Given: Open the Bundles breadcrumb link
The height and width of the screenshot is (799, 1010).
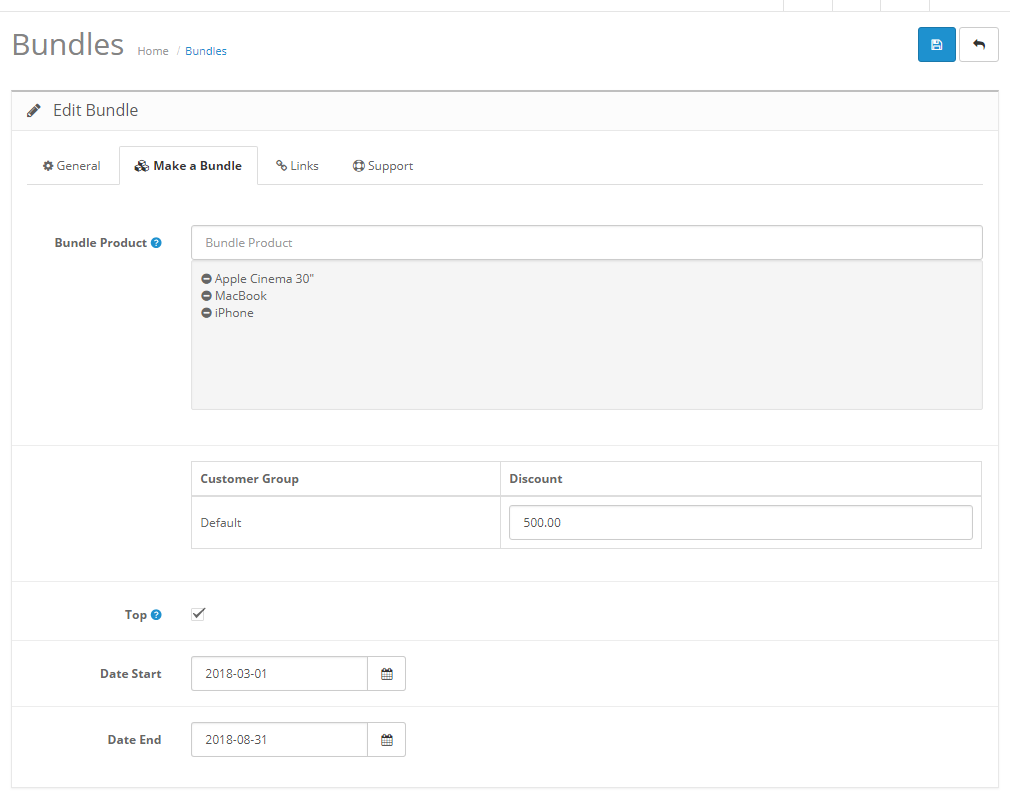Looking at the screenshot, I should click(x=205, y=51).
